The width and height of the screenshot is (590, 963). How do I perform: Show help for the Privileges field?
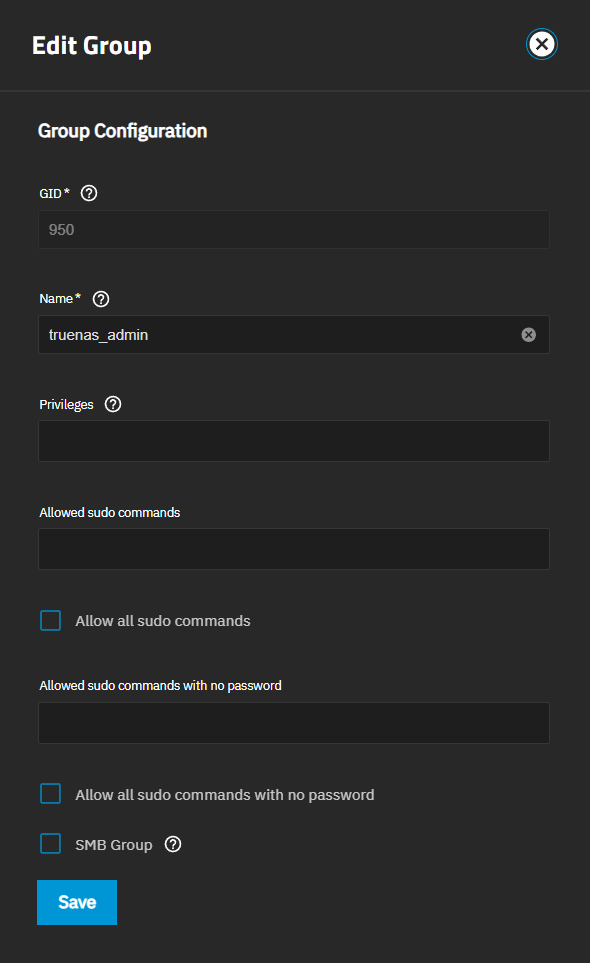click(113, 404)
